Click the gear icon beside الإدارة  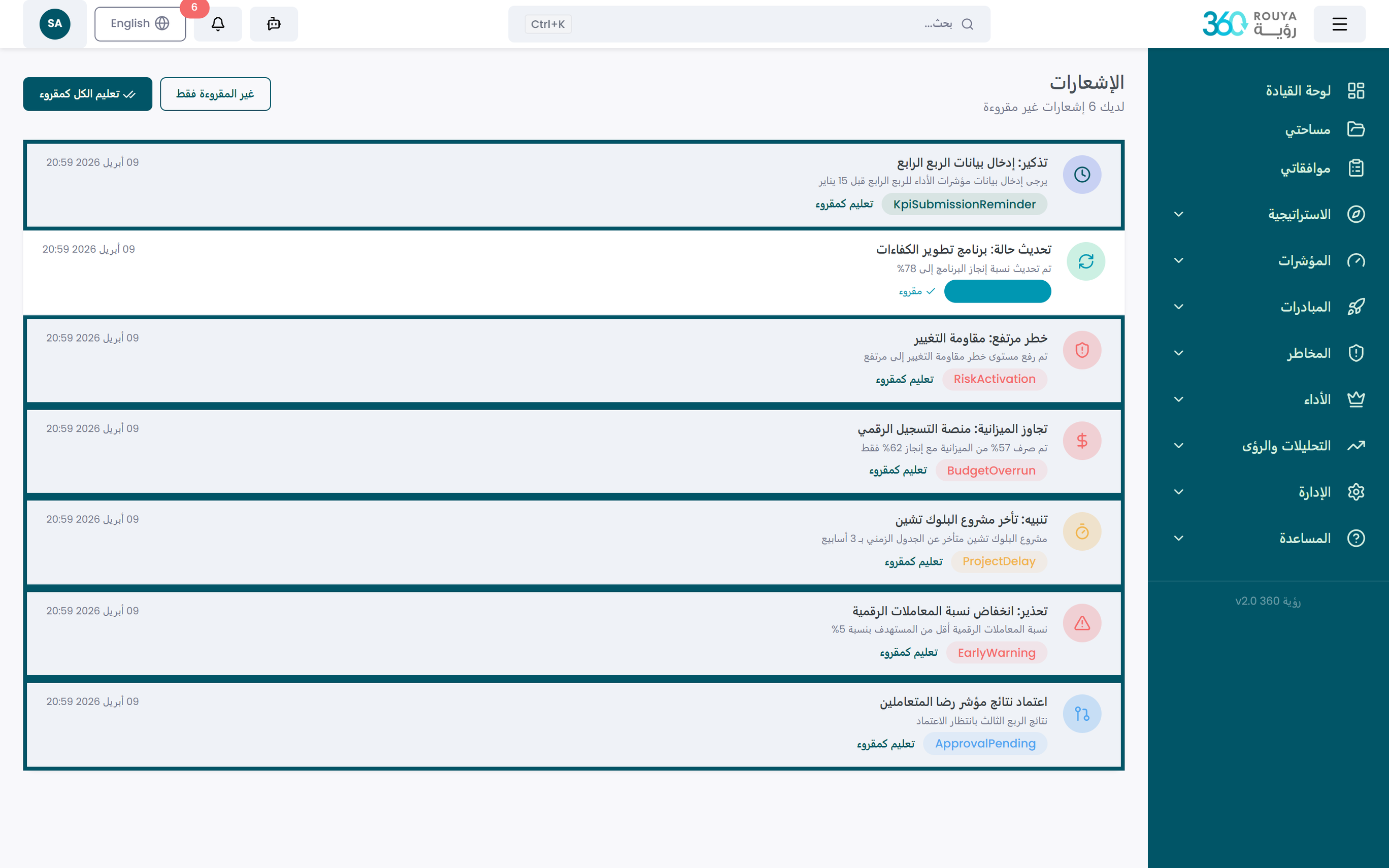click(x=1357, y=491)
